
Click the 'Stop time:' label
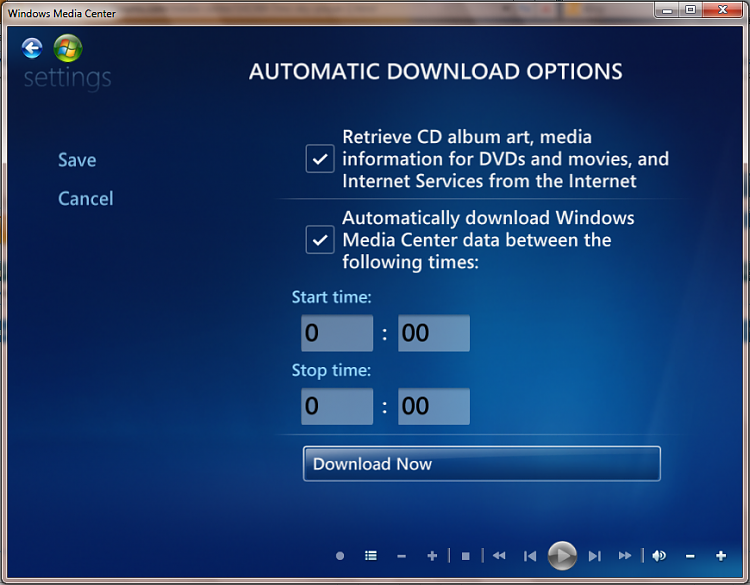(x=331, y=371)
